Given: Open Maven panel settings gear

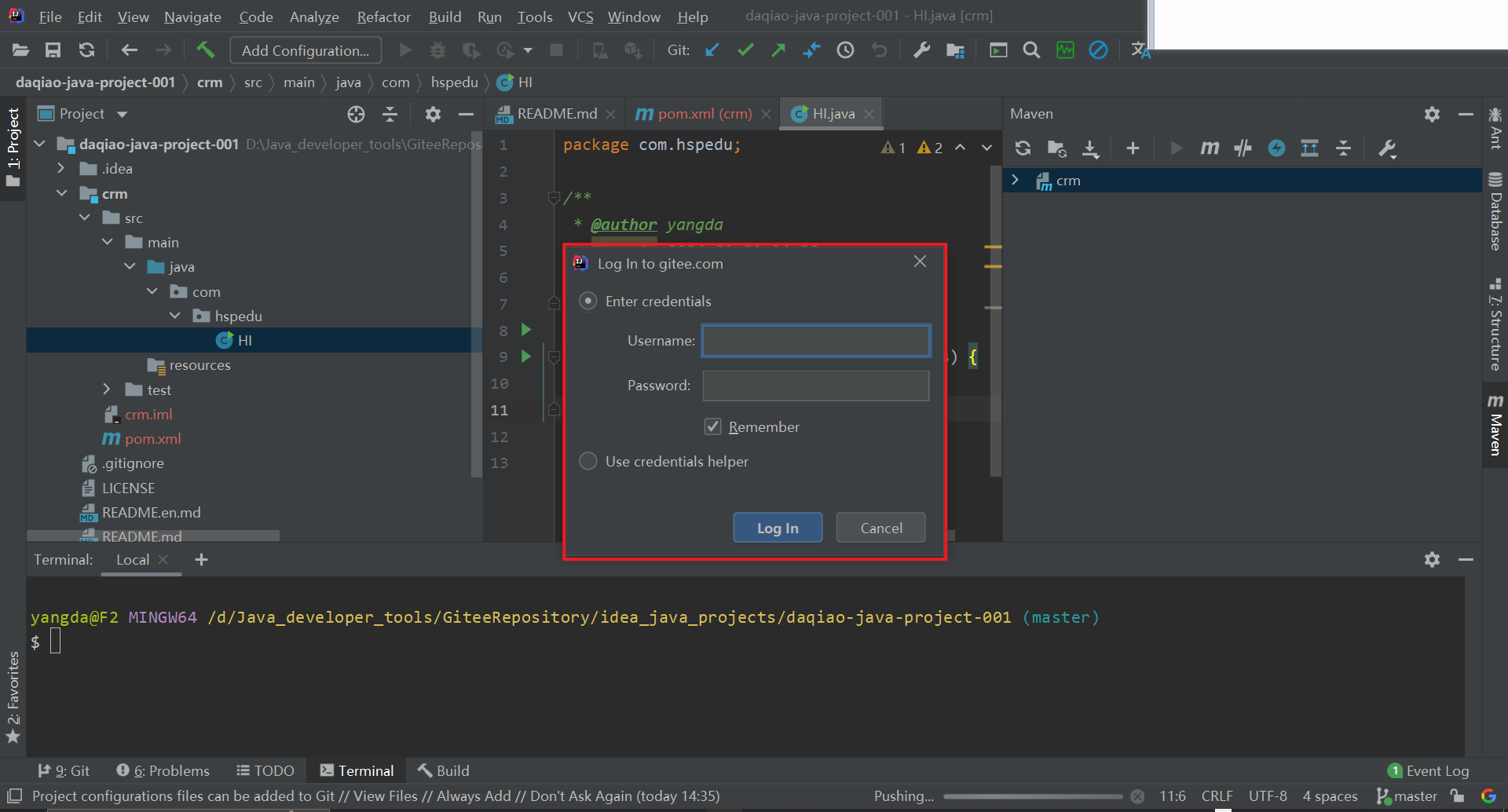Looking at the screenshot, I should pos(1432,114).
